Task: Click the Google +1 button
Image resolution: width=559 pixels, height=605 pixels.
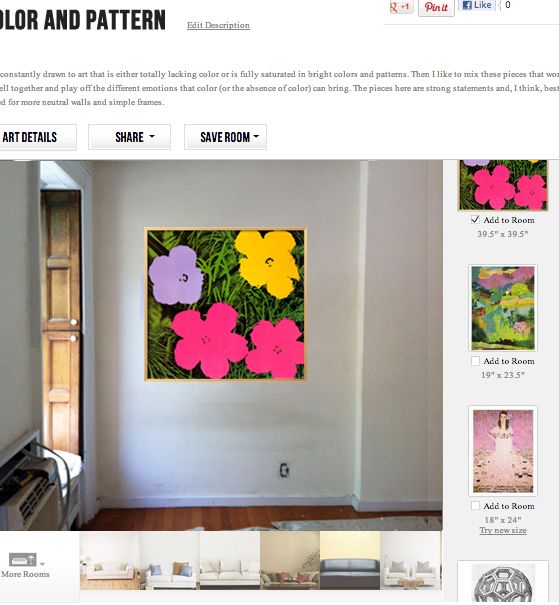Action: [x=401, y=7]
